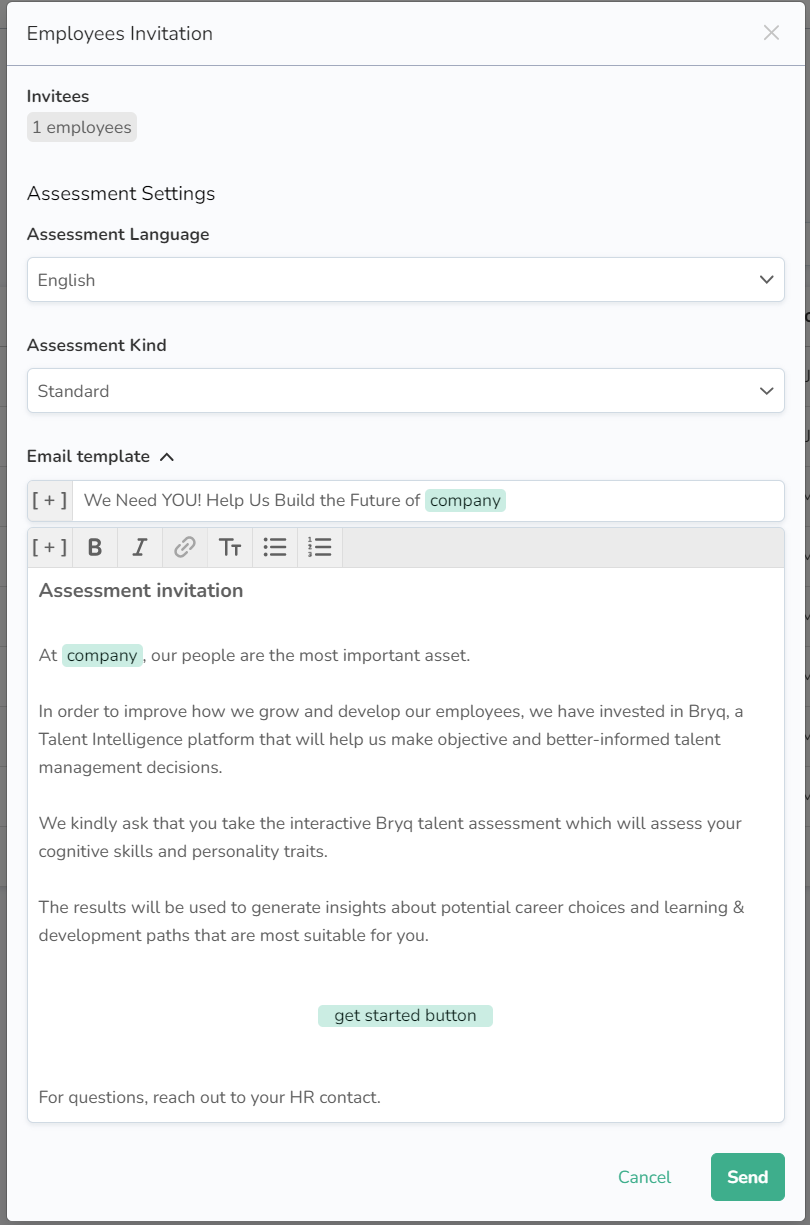The height and width of the screenshot is (1225, 810).
Task: Open the Assessment Kind dropdown
Action: [405, 391]
